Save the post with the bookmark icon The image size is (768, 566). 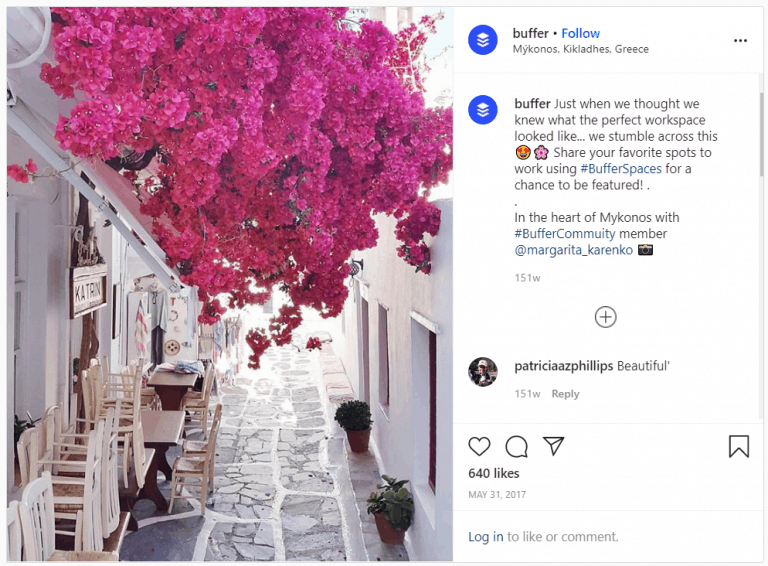coord(739,447)
